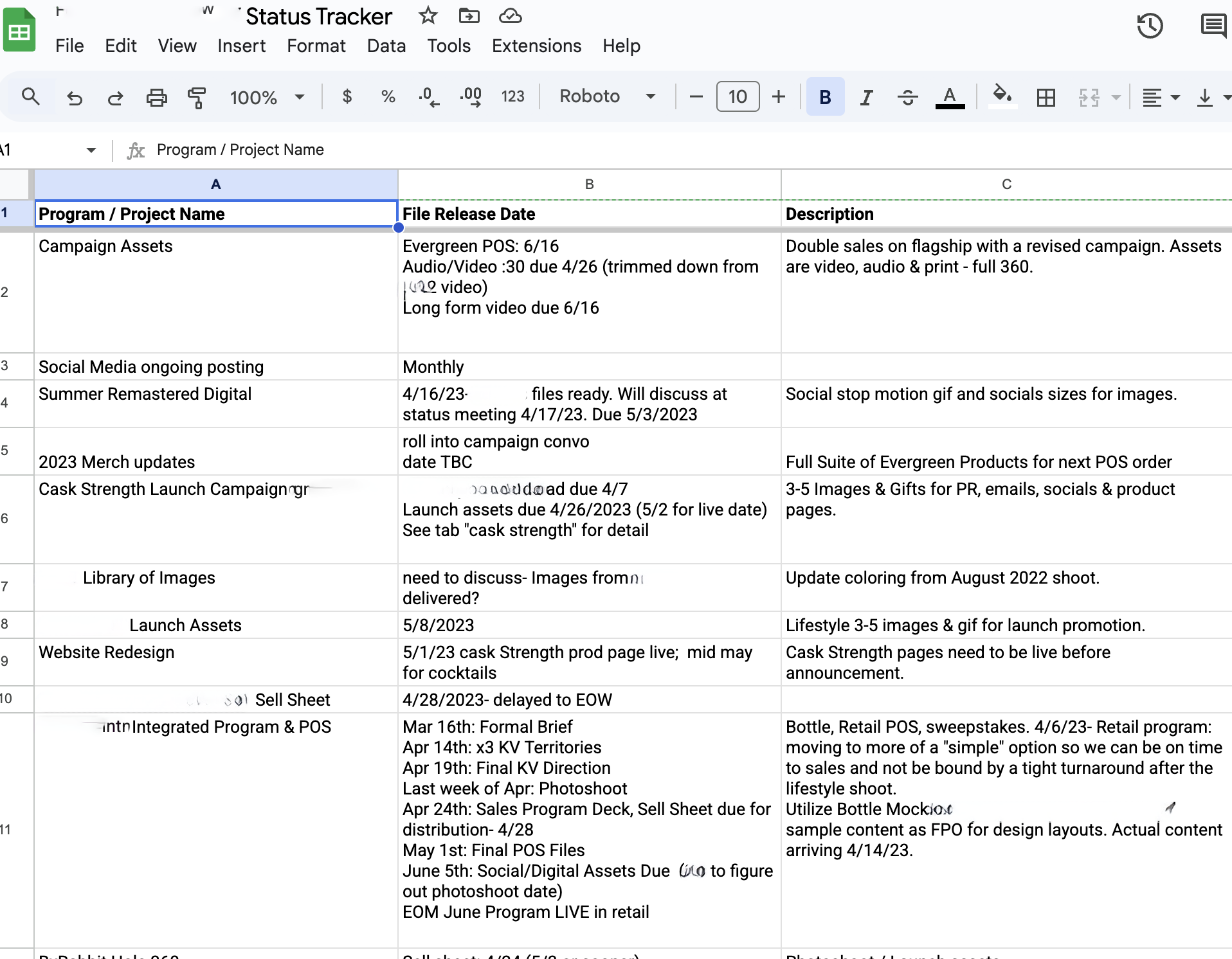Select the Summer Remastered Digital cell
Image resolution: width=1232 pixels, height=959 pixels.
[216, 404]
